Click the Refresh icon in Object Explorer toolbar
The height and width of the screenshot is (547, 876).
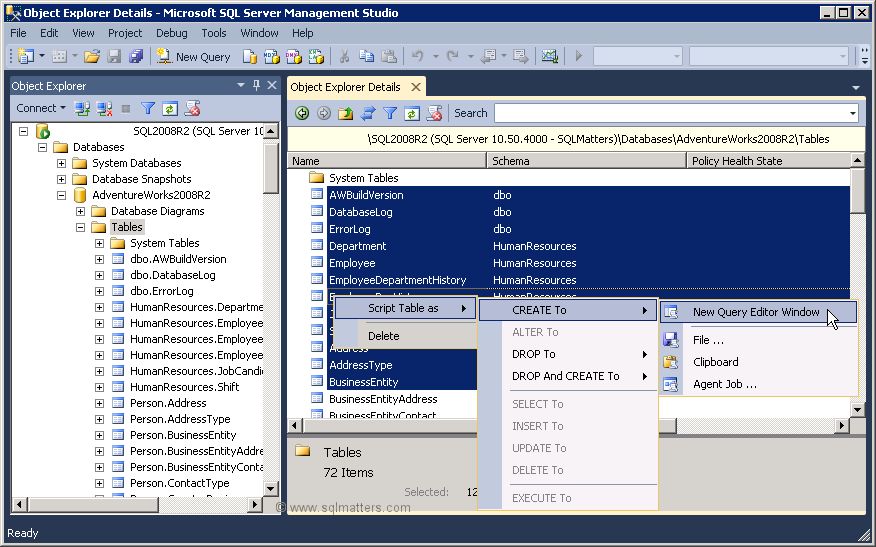(170, 108)
